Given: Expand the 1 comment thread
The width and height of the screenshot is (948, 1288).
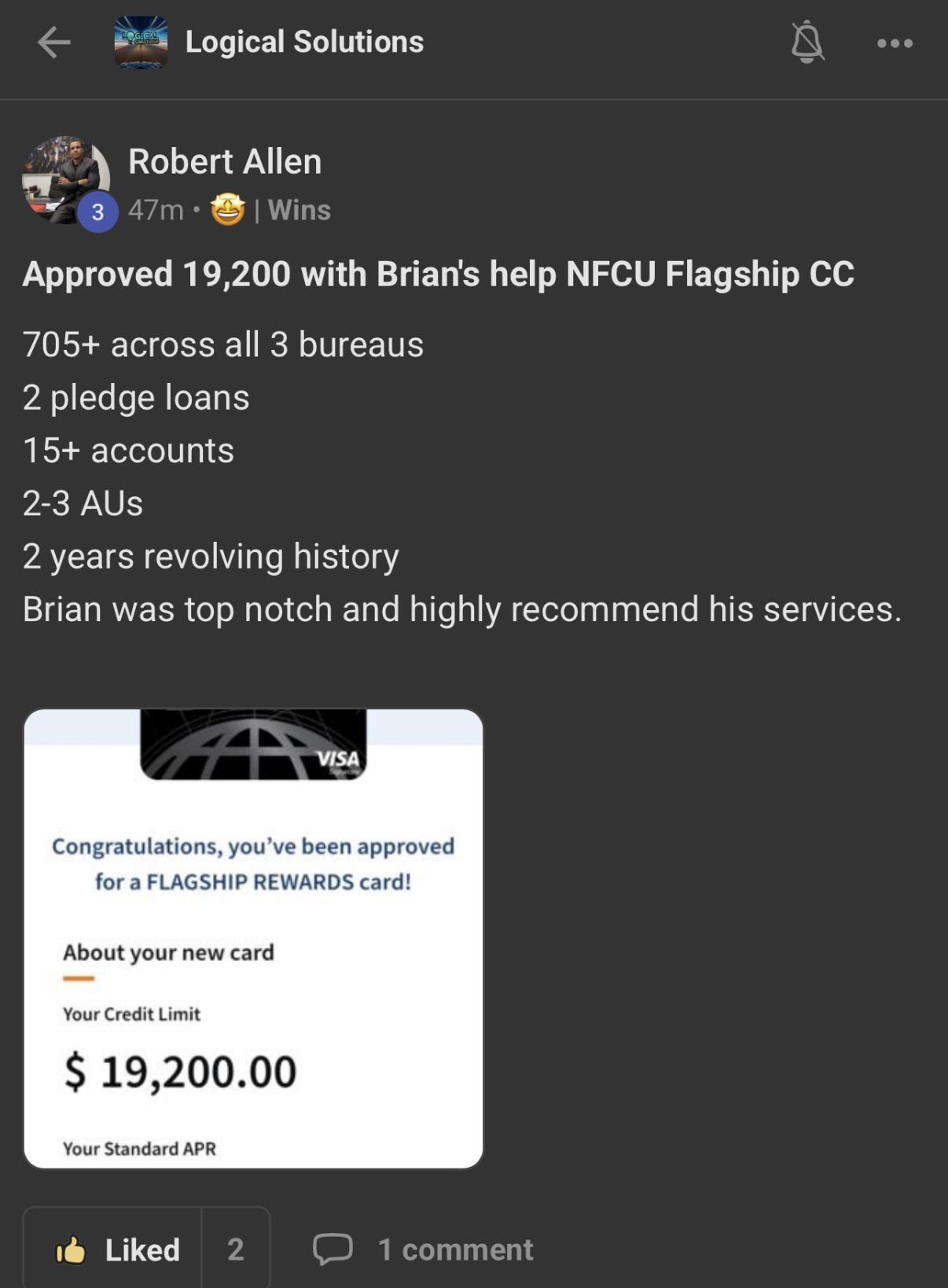Looking at the screenshot, I should (x=455, y=1249).
